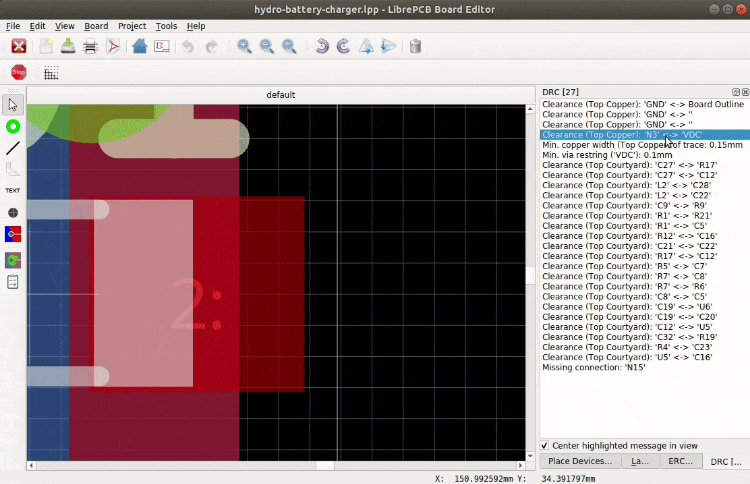Float the DRC dock panel
This screenshot has height=484, width=750.
tap(735, 91)
